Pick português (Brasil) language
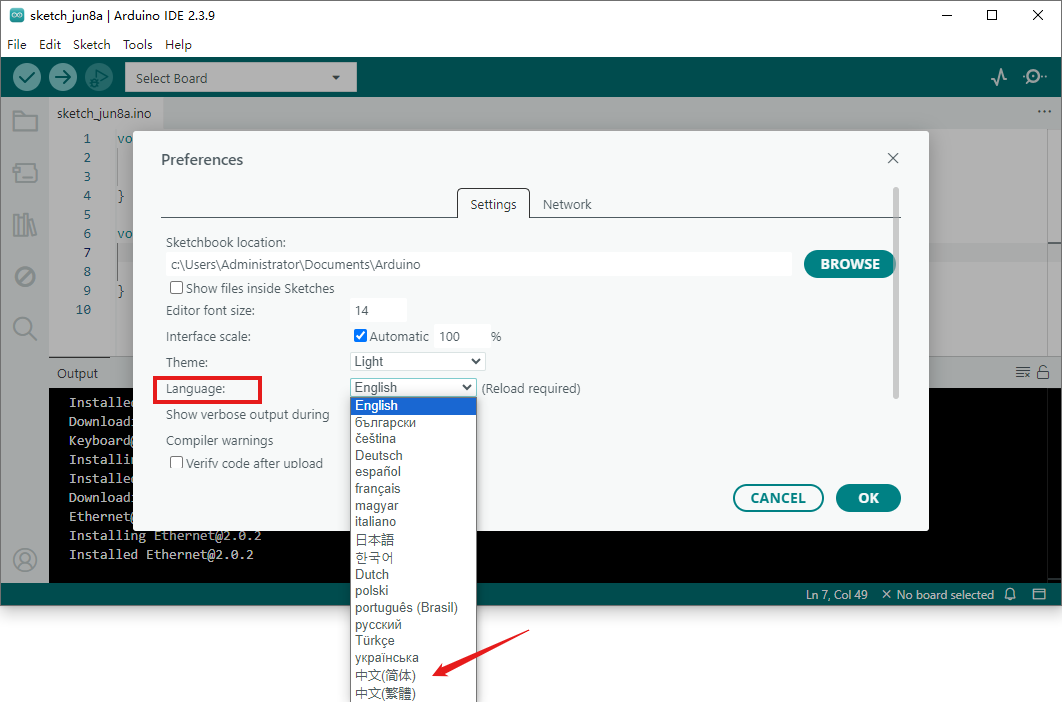Viewport: 1062px width, 702px height. pos(413,607)
